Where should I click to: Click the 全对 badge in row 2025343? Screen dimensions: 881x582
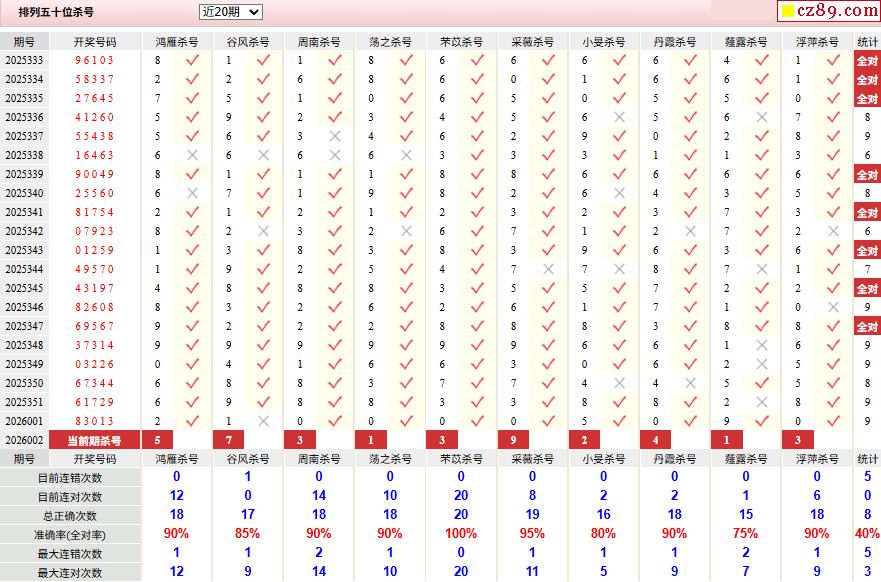(867, 250)
